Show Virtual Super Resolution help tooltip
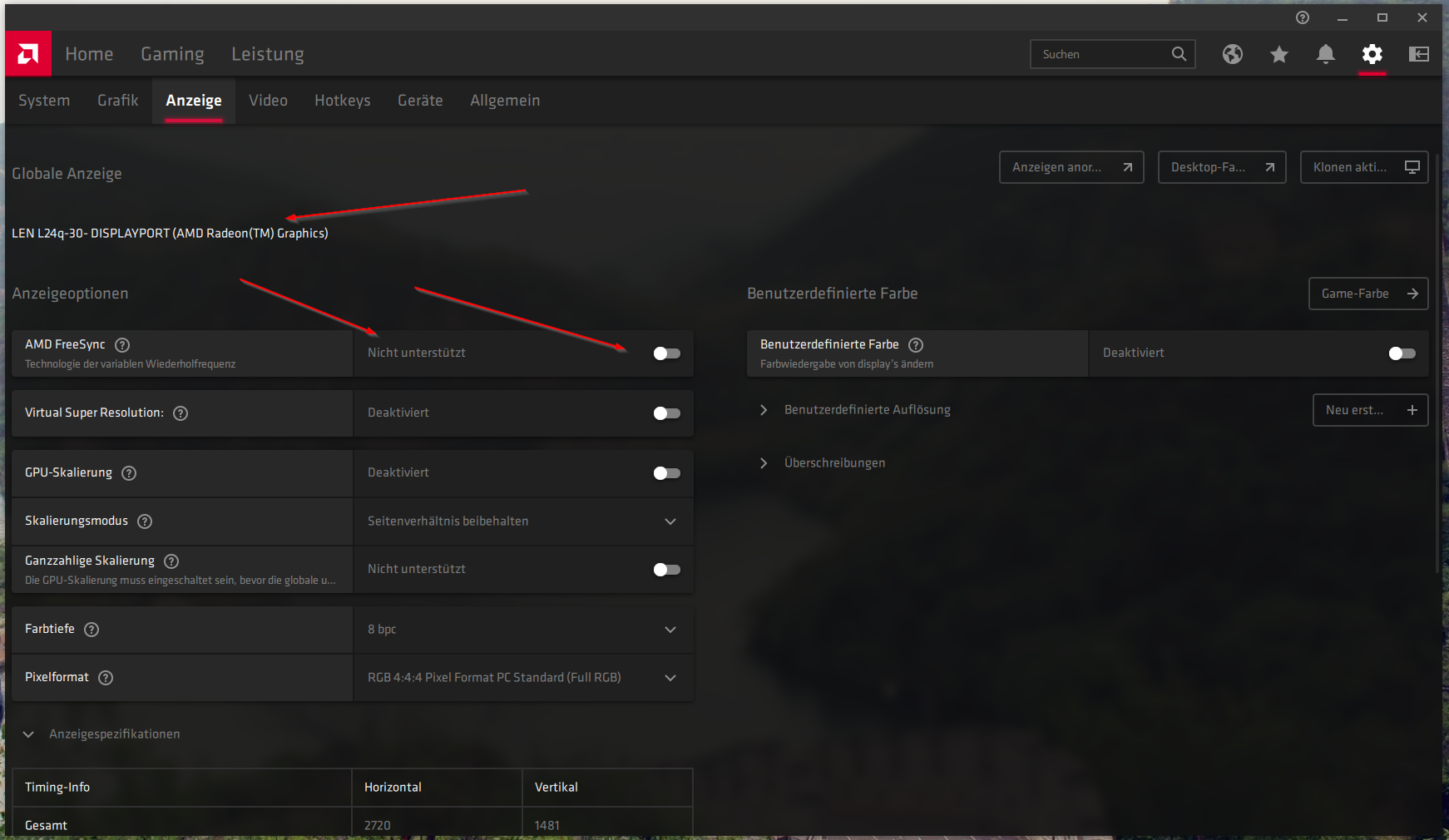This screenshot has height=840, width=1449. pyautogui.click(x=181, y=413)
